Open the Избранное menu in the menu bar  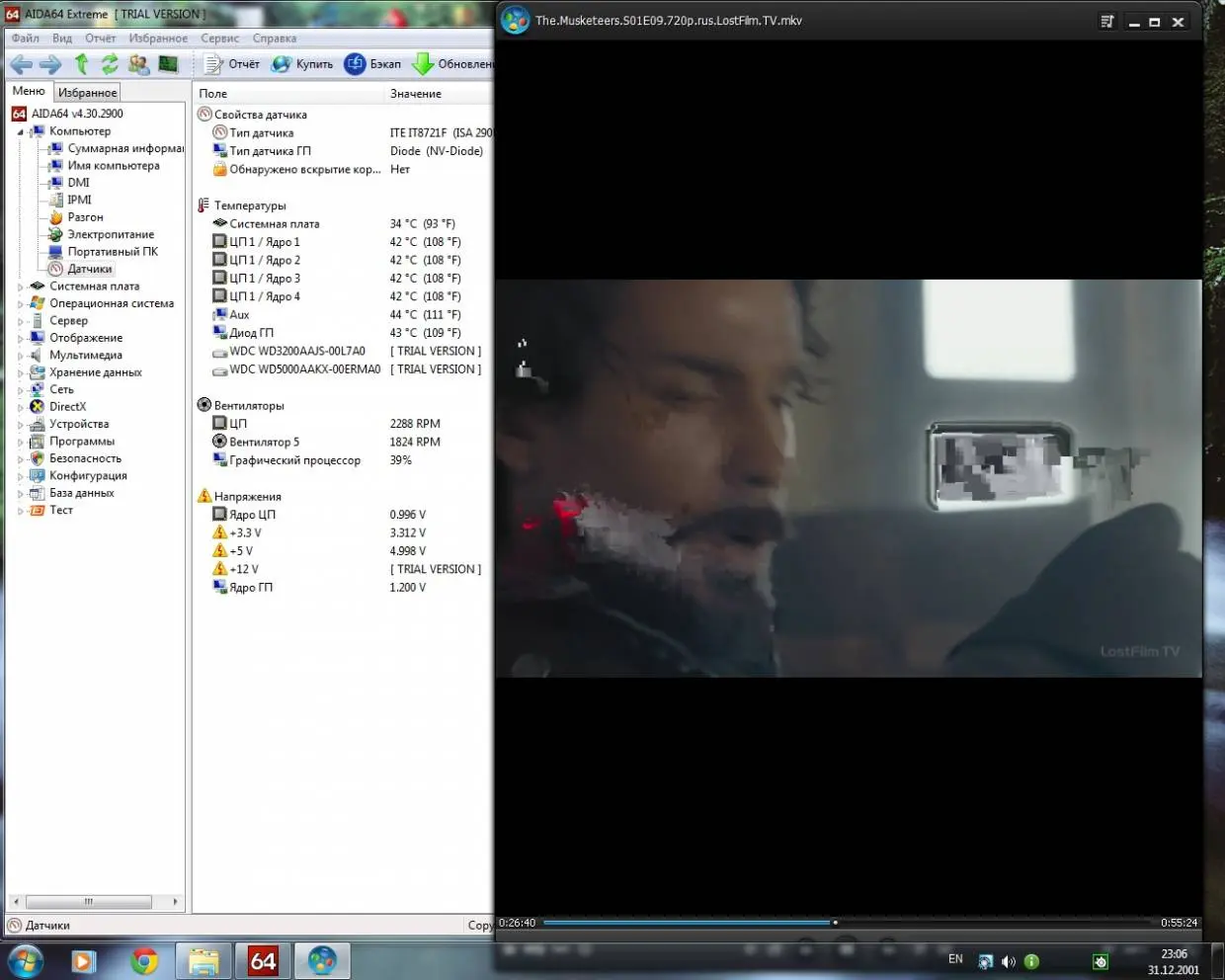[158, 39]
